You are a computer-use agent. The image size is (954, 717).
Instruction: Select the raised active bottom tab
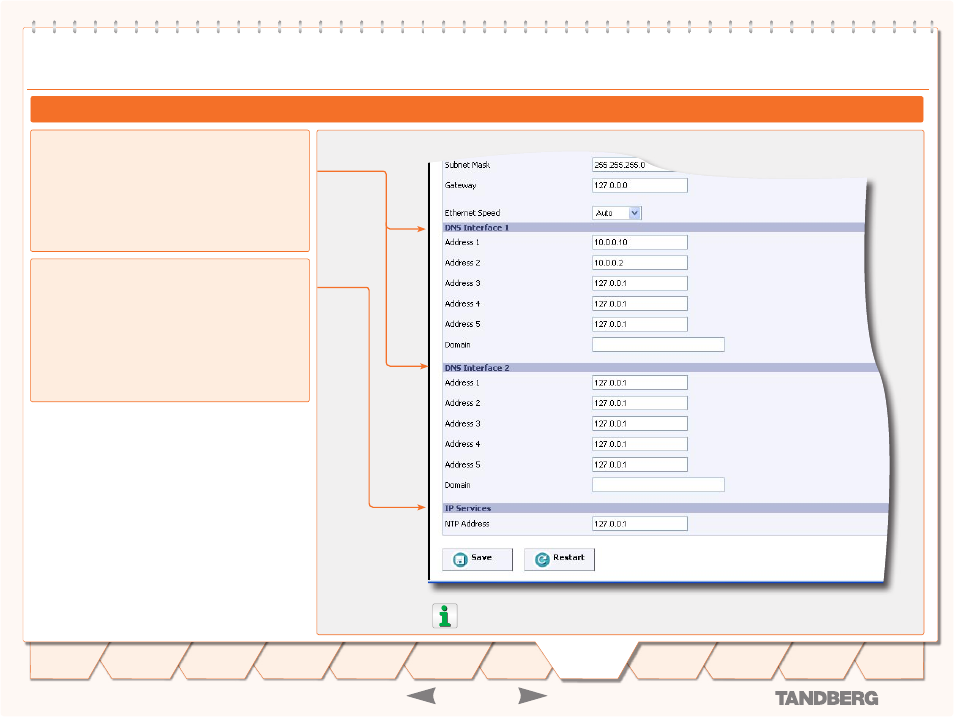click(588, 661)
